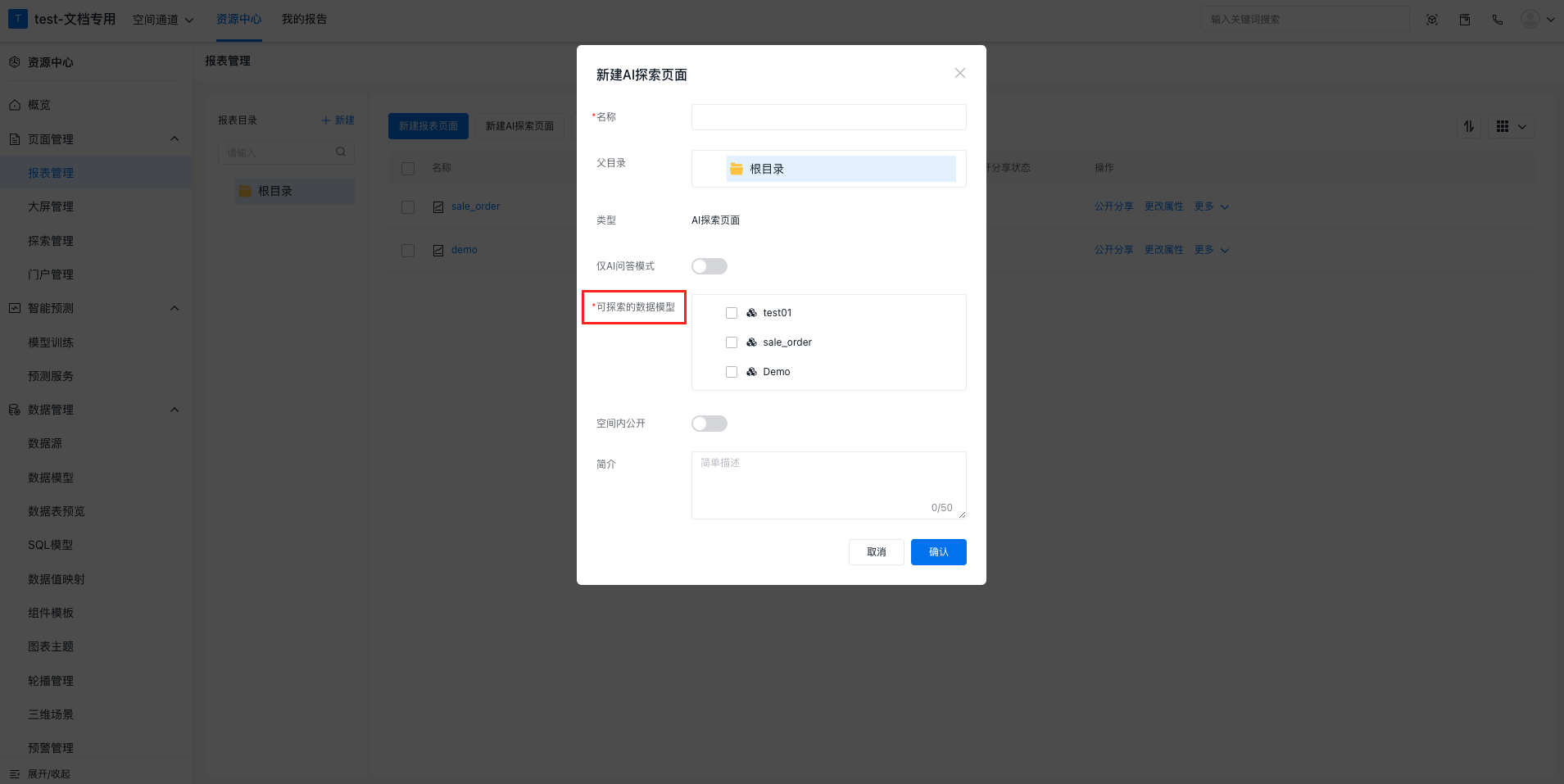Open the grid view mode dropdown
1564x784 pixels.
(x=1511, y=126)
